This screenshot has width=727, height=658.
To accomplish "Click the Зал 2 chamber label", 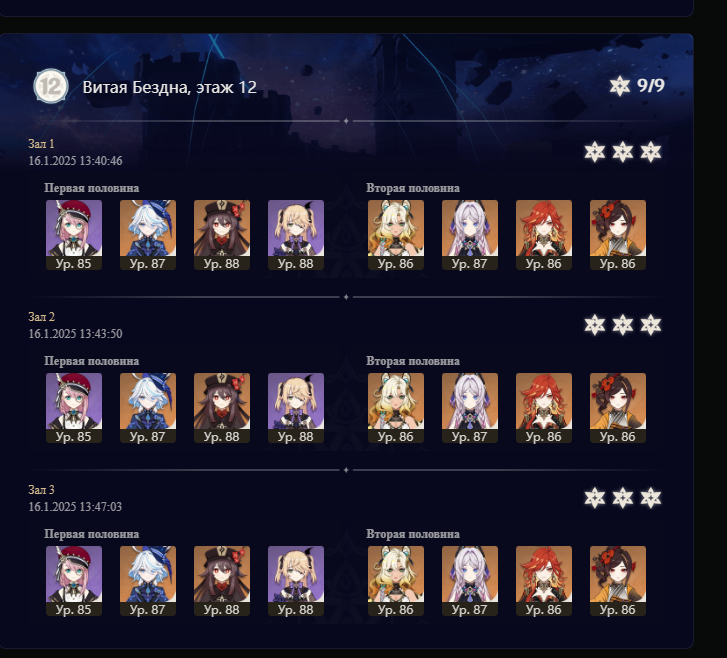I will click(x=41, y=317).
